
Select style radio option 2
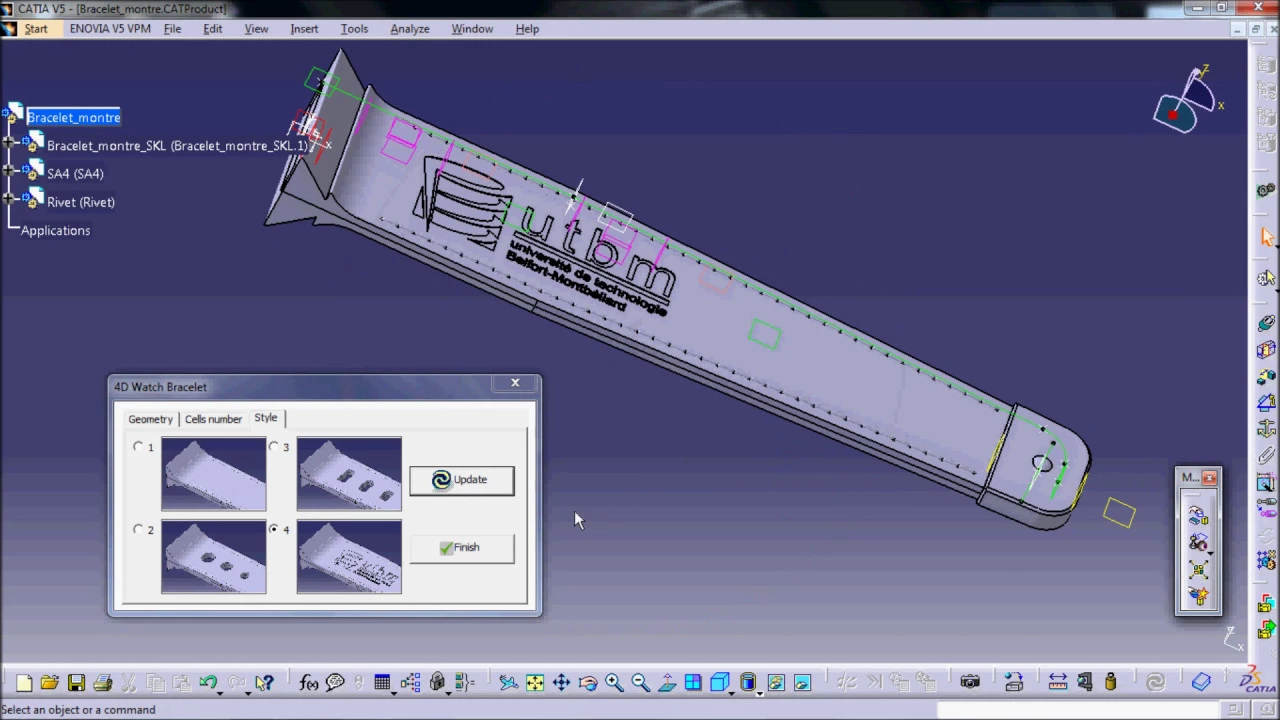click(x=138, y=529)
